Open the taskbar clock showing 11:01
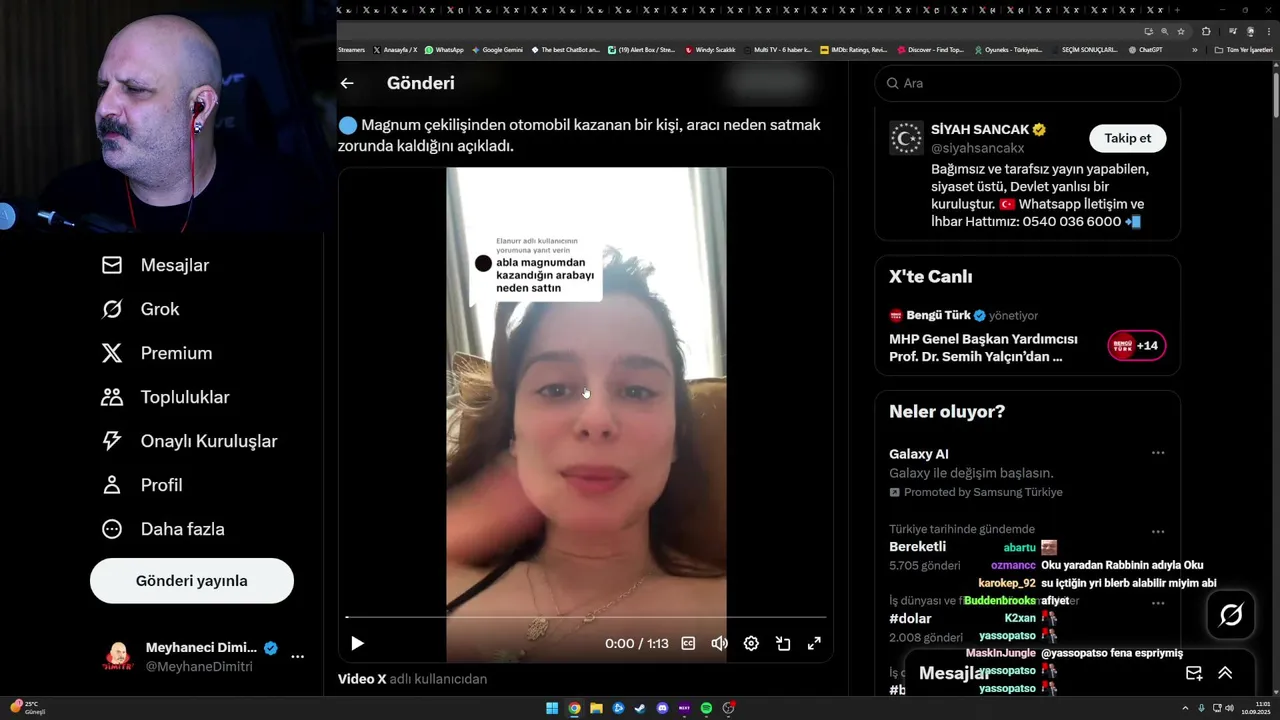Screen dimensions: 1280x720 click(1258, 708)
